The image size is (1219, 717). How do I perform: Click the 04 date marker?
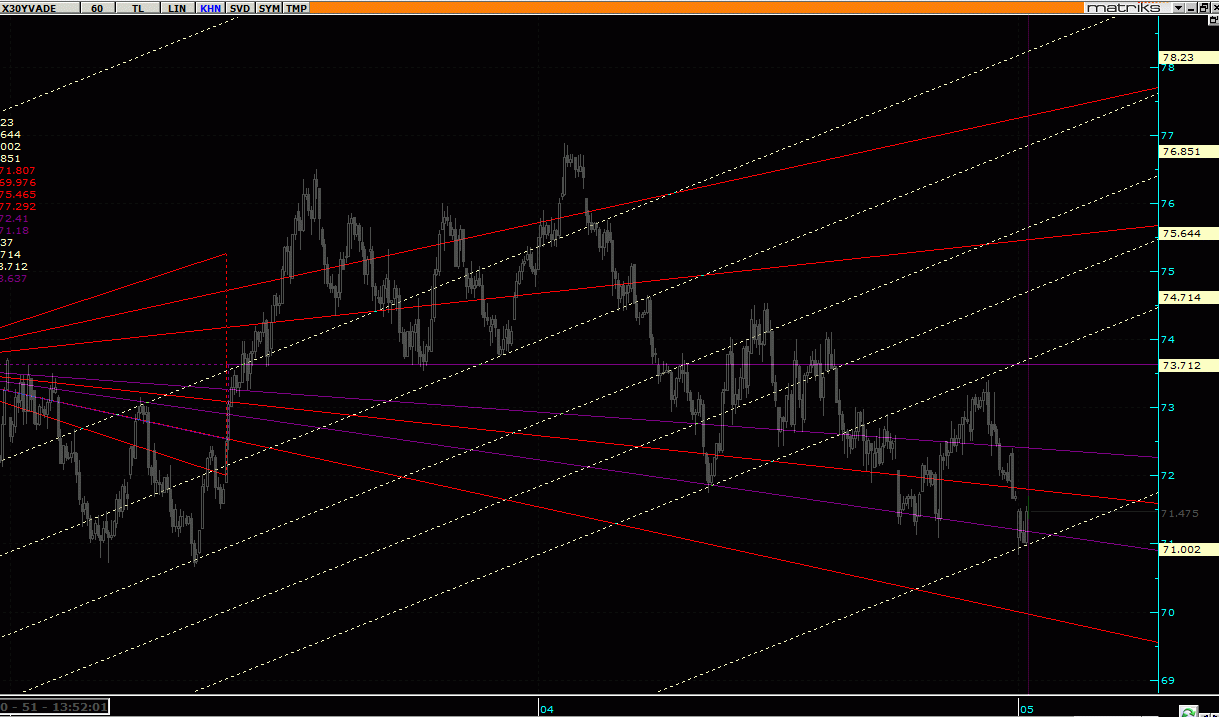[x=547, y=709]
